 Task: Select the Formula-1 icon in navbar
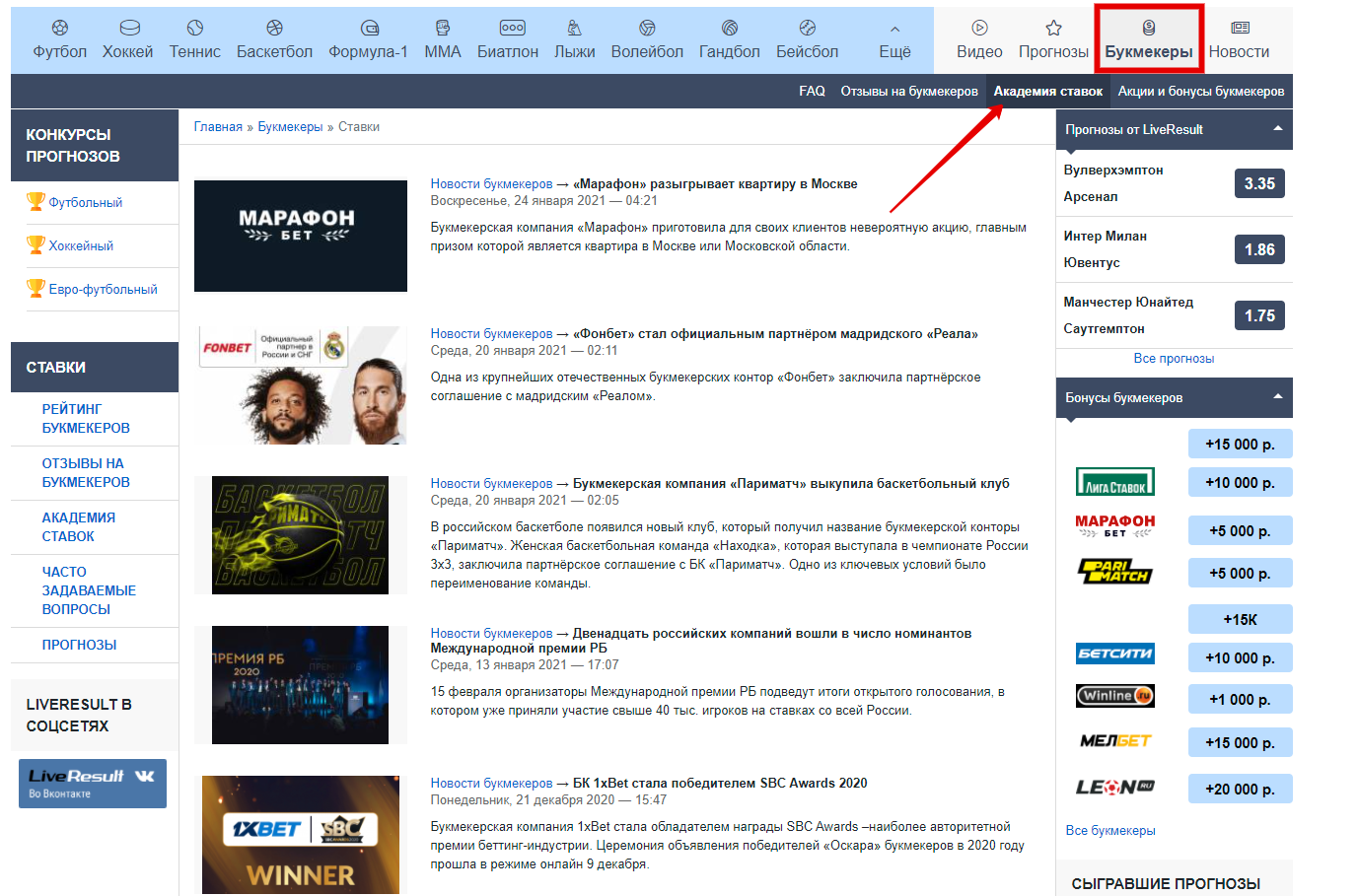coord(369,28)
